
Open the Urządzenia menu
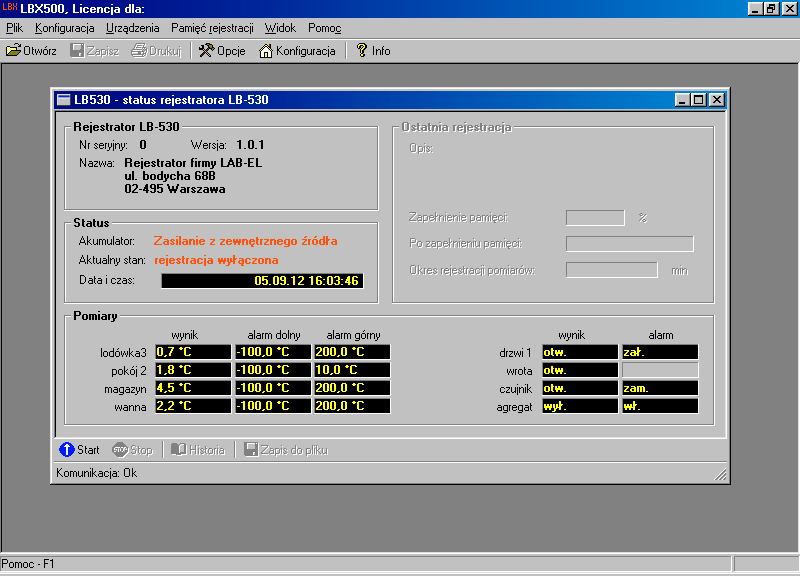point(132,28)
